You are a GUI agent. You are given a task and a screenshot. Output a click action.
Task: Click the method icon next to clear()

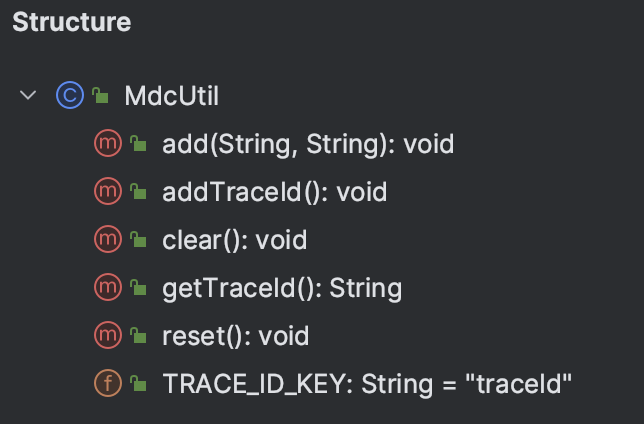click(108, 239)
